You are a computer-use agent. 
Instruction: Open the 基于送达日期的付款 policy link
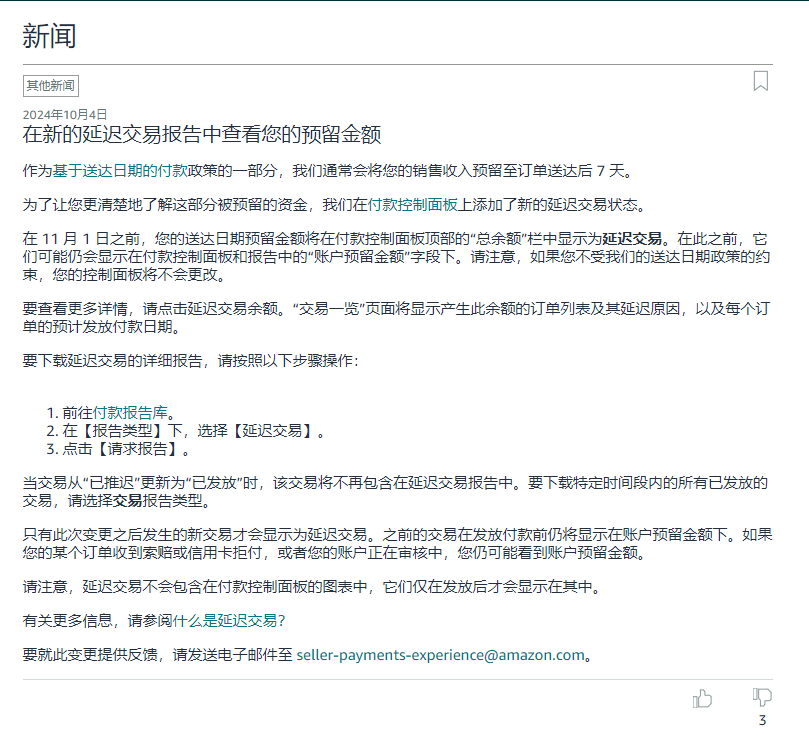pyautogui.click(x=120, y=171)
